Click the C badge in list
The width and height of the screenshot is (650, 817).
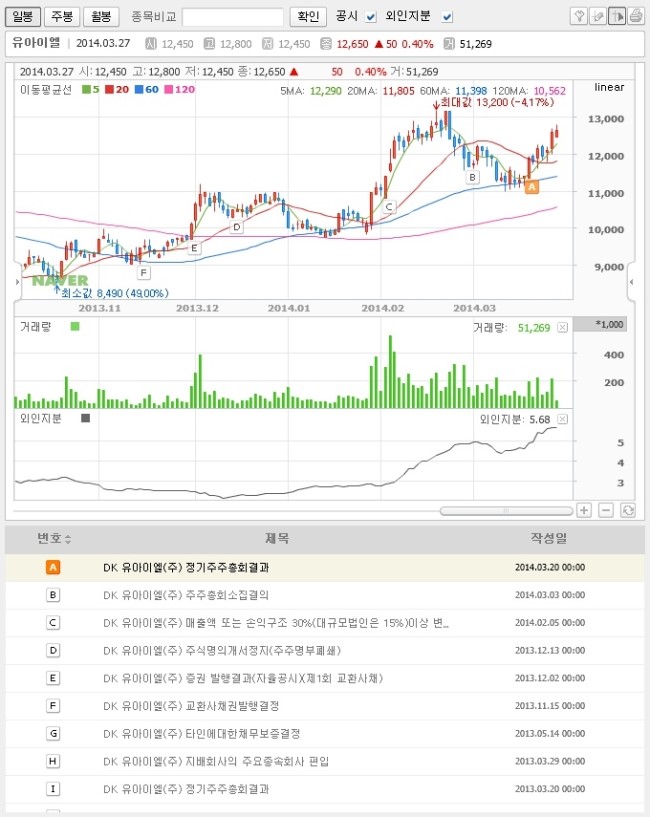[x=53, y=622]
